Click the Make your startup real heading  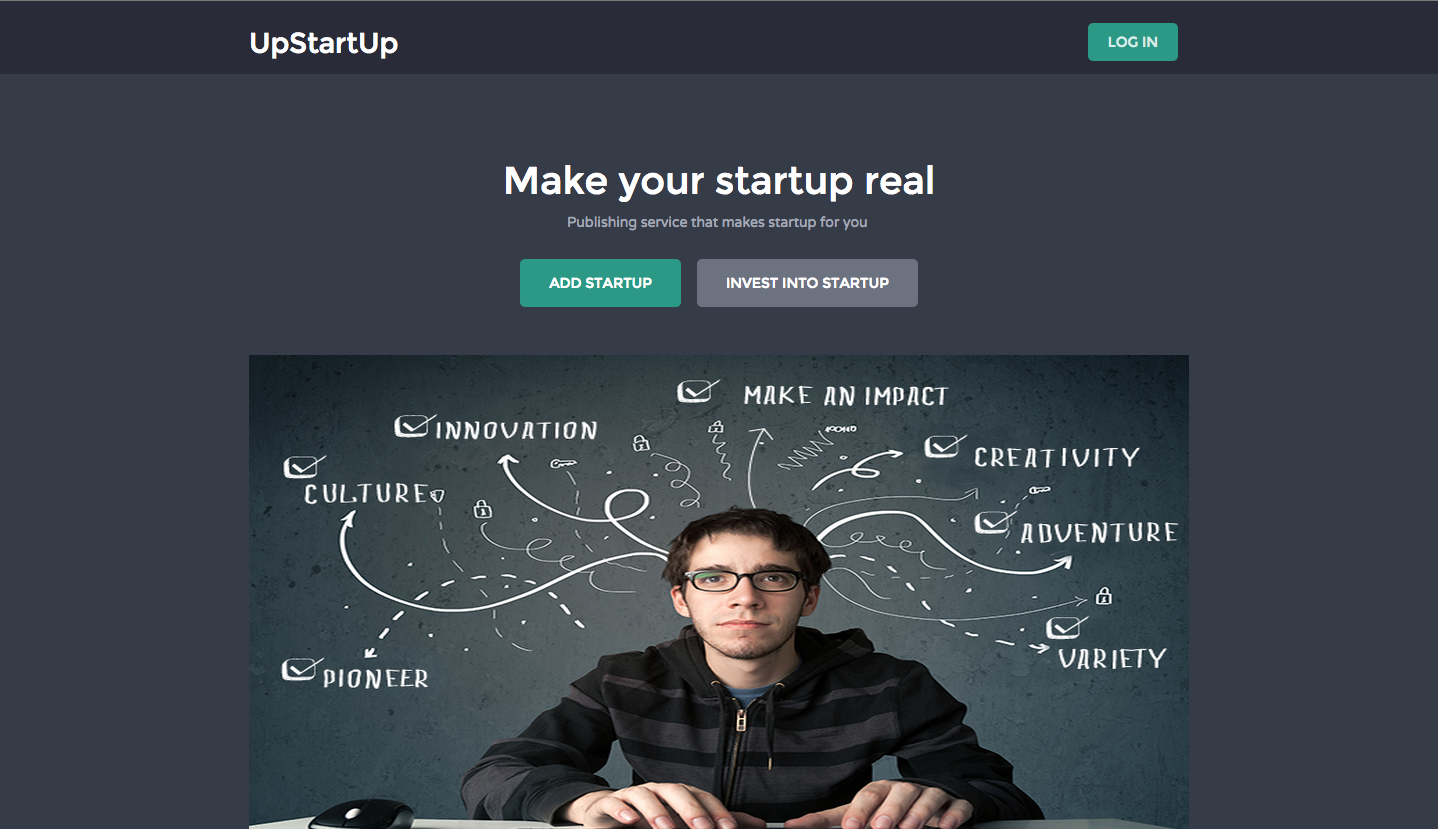coord(719,181)
